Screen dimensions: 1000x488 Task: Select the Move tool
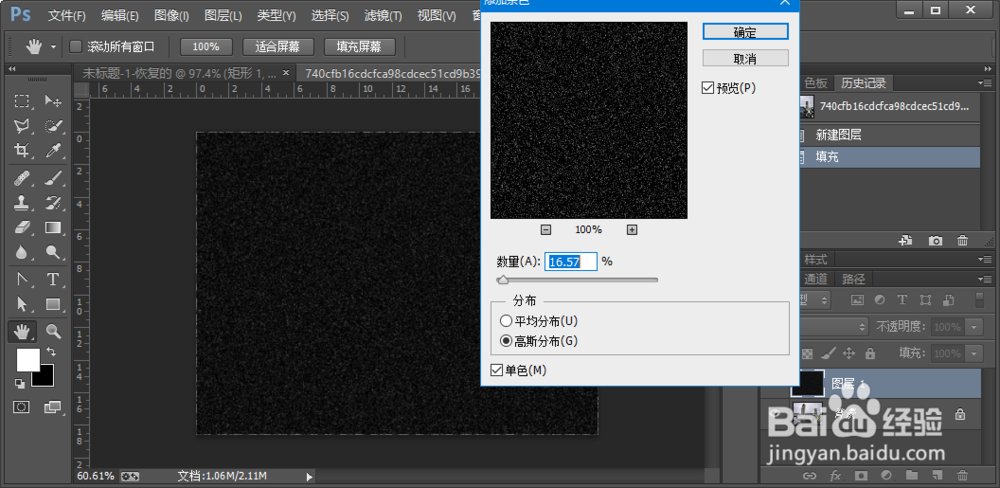pos(53,101)
